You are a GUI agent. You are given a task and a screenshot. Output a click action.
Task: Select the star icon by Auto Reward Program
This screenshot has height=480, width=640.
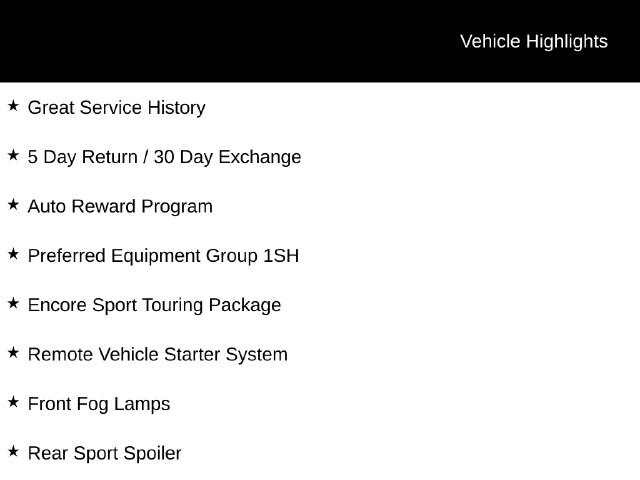click(x=13, y=204)
